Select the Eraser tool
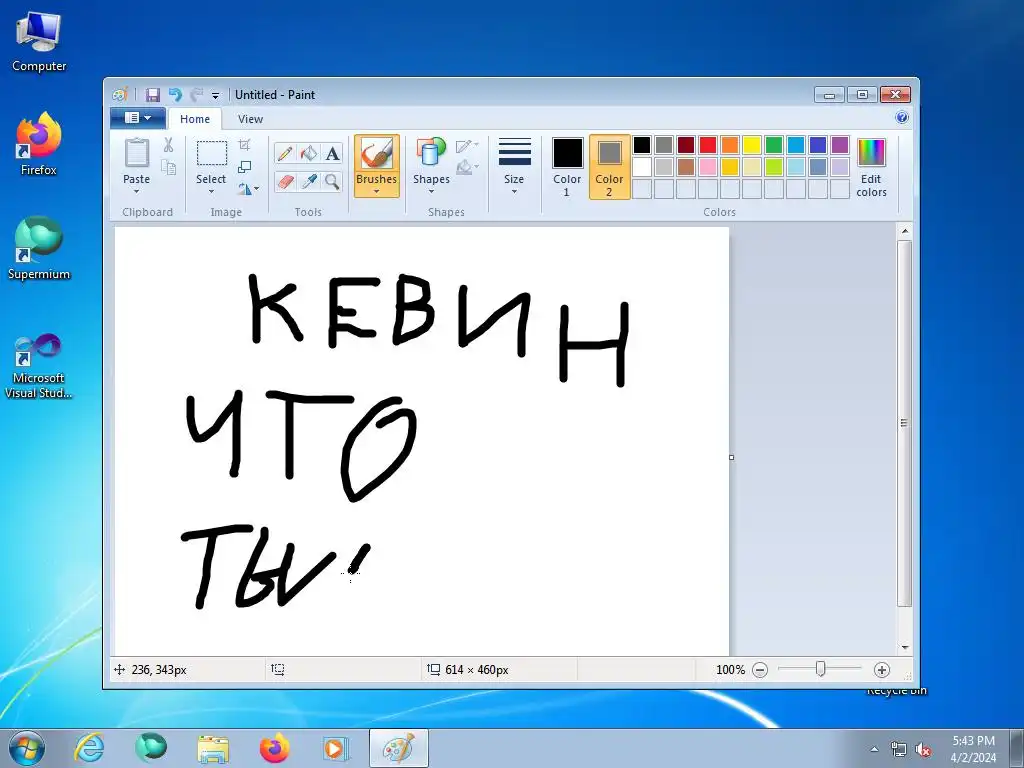The width and height of the screenshot is (1024, 768). 285,181
